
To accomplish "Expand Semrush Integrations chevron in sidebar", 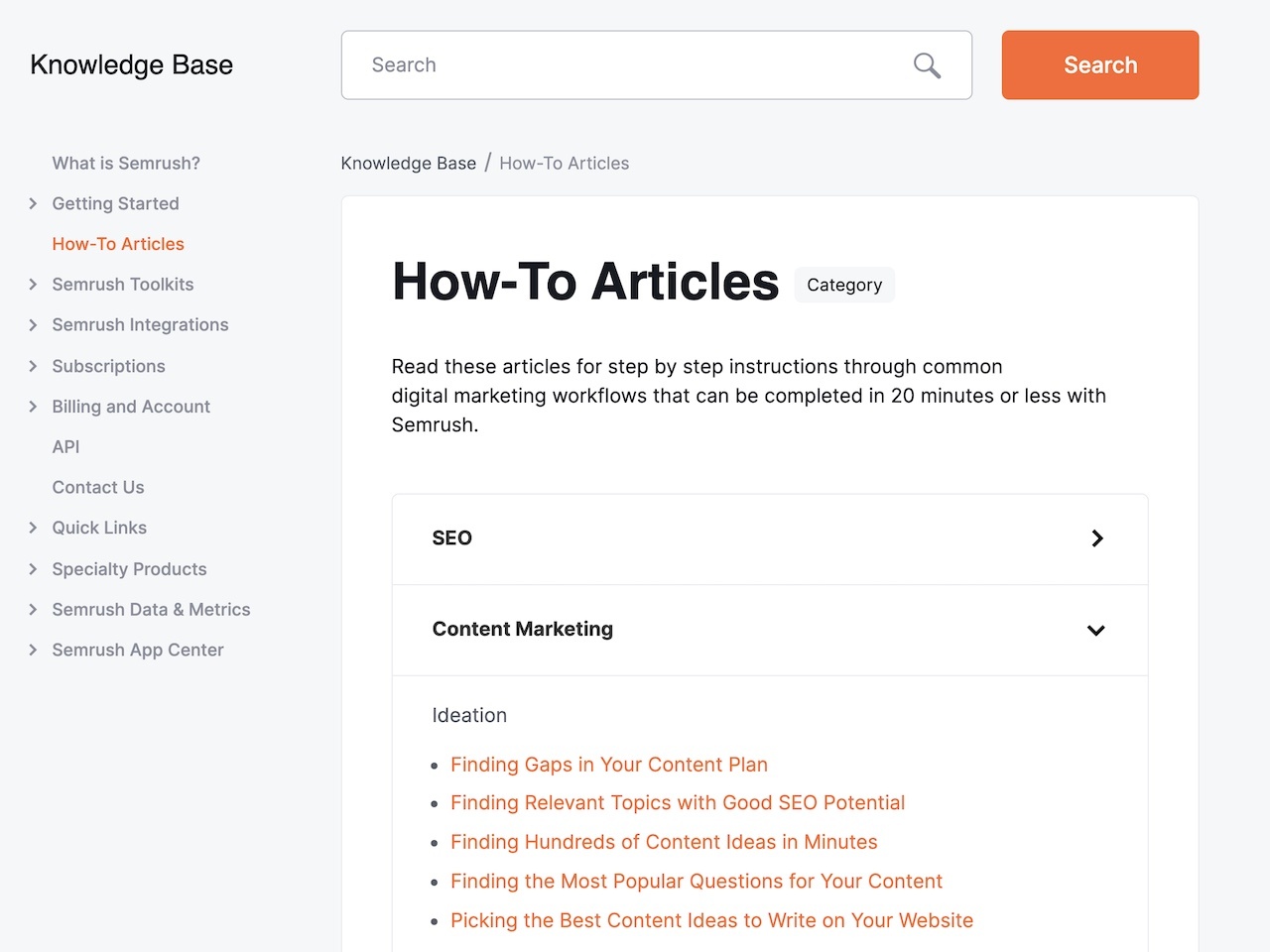I will pyautogui.click(x=33, y=325).
